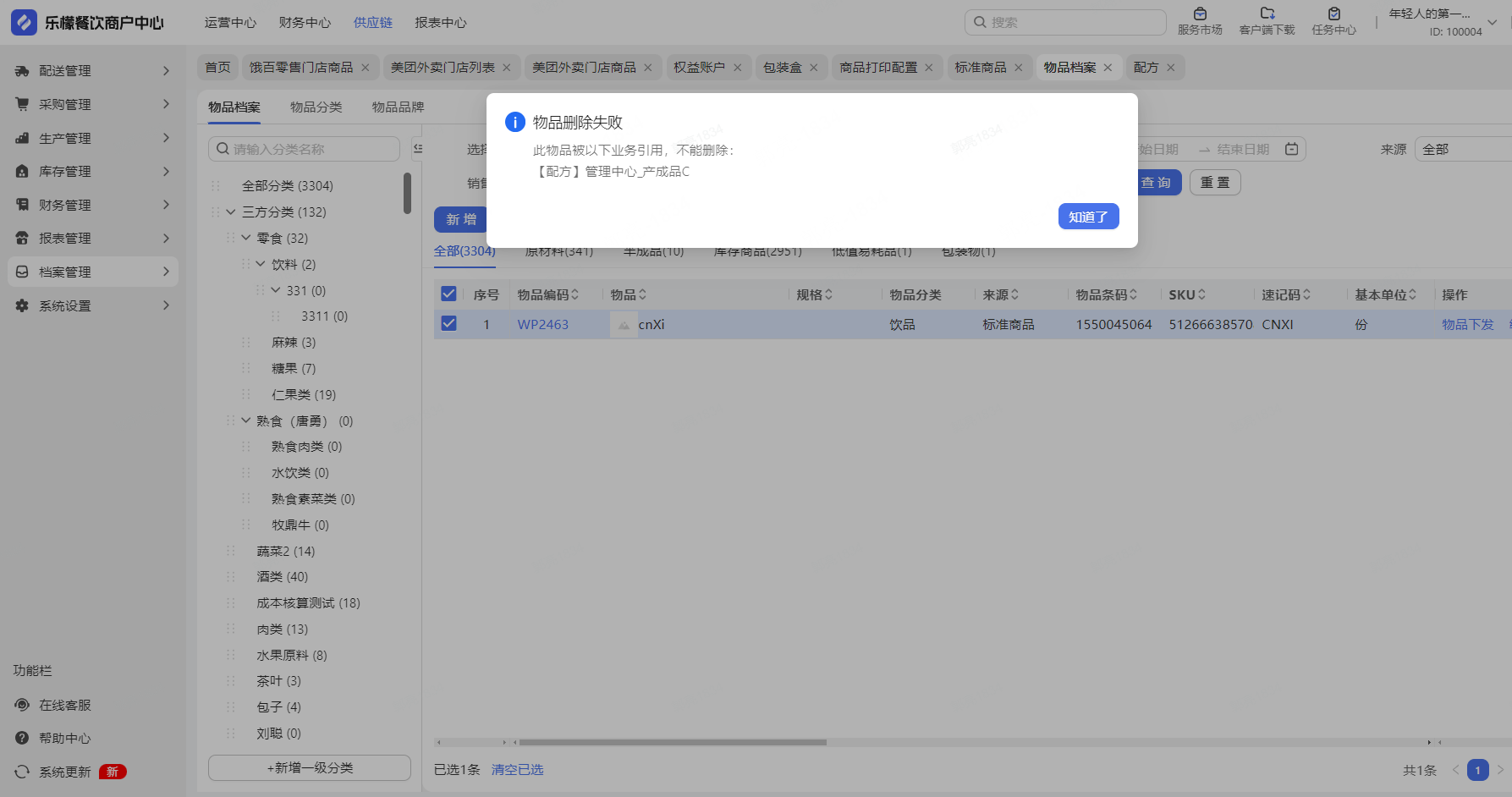Click the 乐檬餐饮商户中心 logo icon
Viewport: 1512px width, 797px height.
point(24,22)
